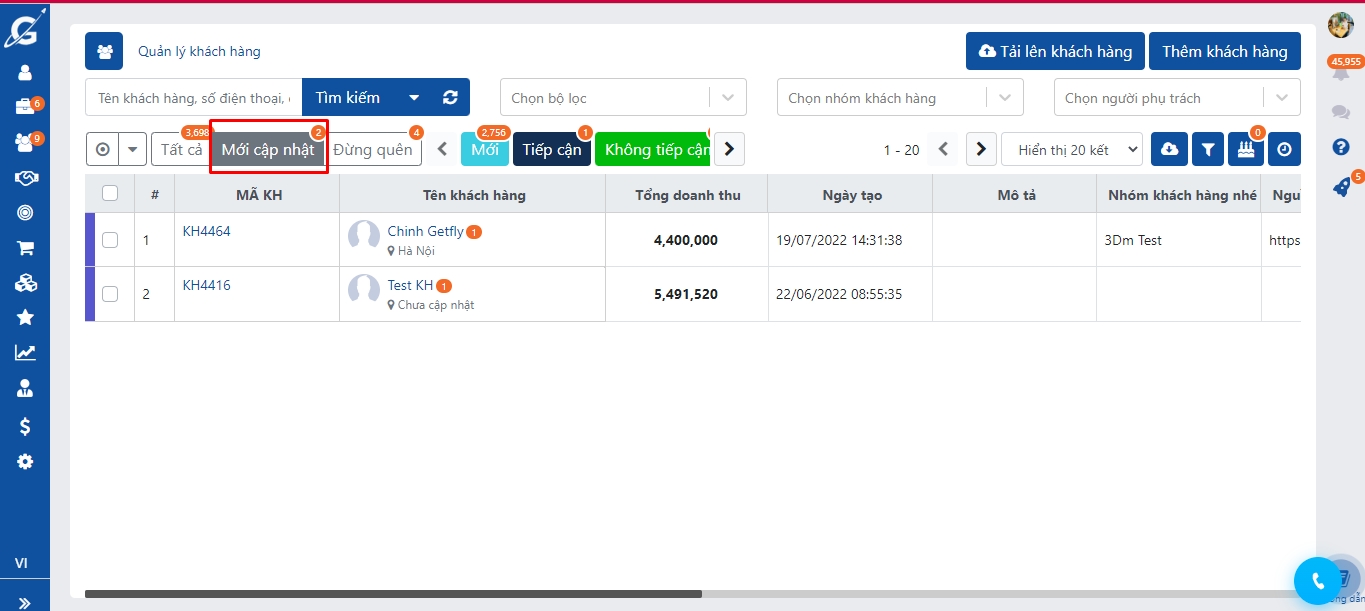Click the Thêm khách hàng button
The width and height of the screenshot is (1365, 611).
click(1224, 51)
